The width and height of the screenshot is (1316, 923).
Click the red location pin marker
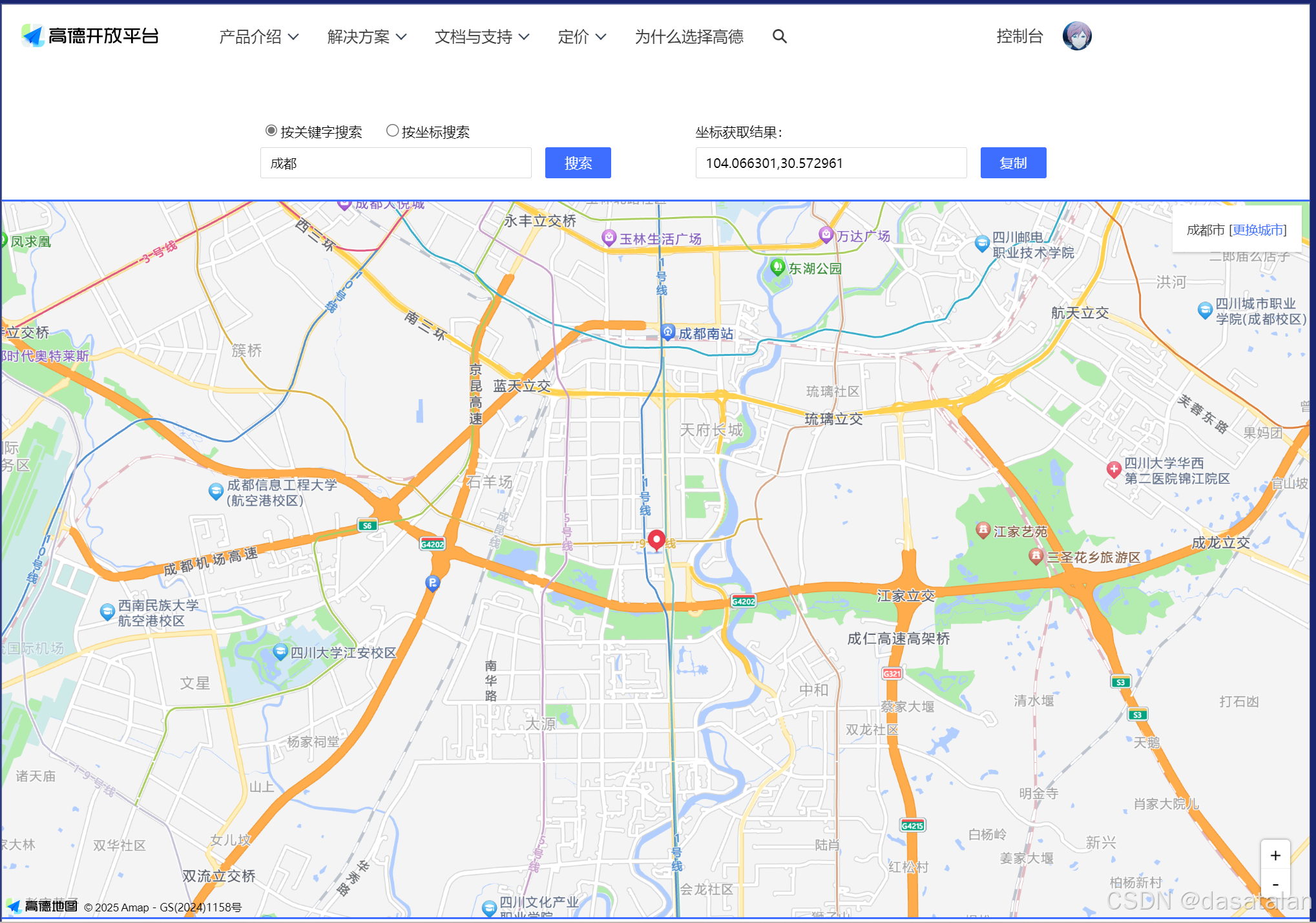point(656,540)
